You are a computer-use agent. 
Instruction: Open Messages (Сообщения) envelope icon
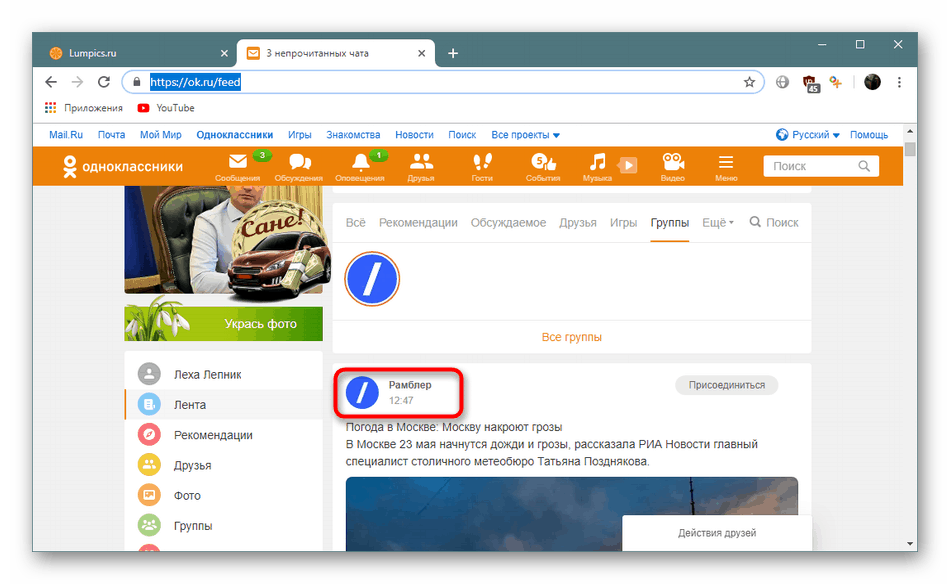point(238,162)
